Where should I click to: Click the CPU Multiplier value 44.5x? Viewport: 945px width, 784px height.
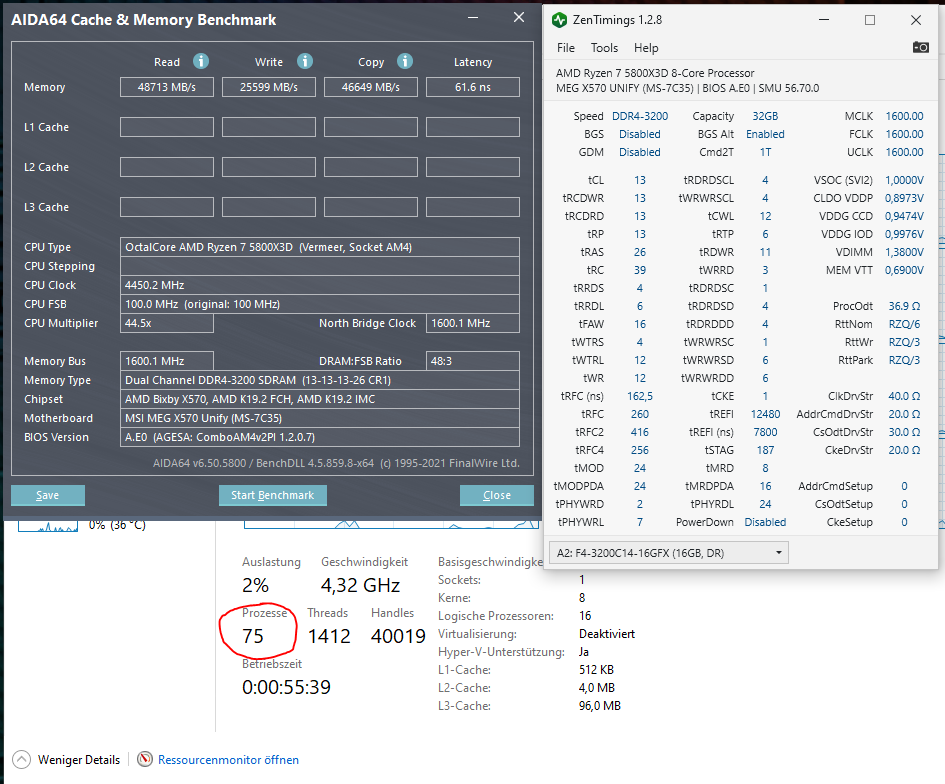tap(167, 323)
